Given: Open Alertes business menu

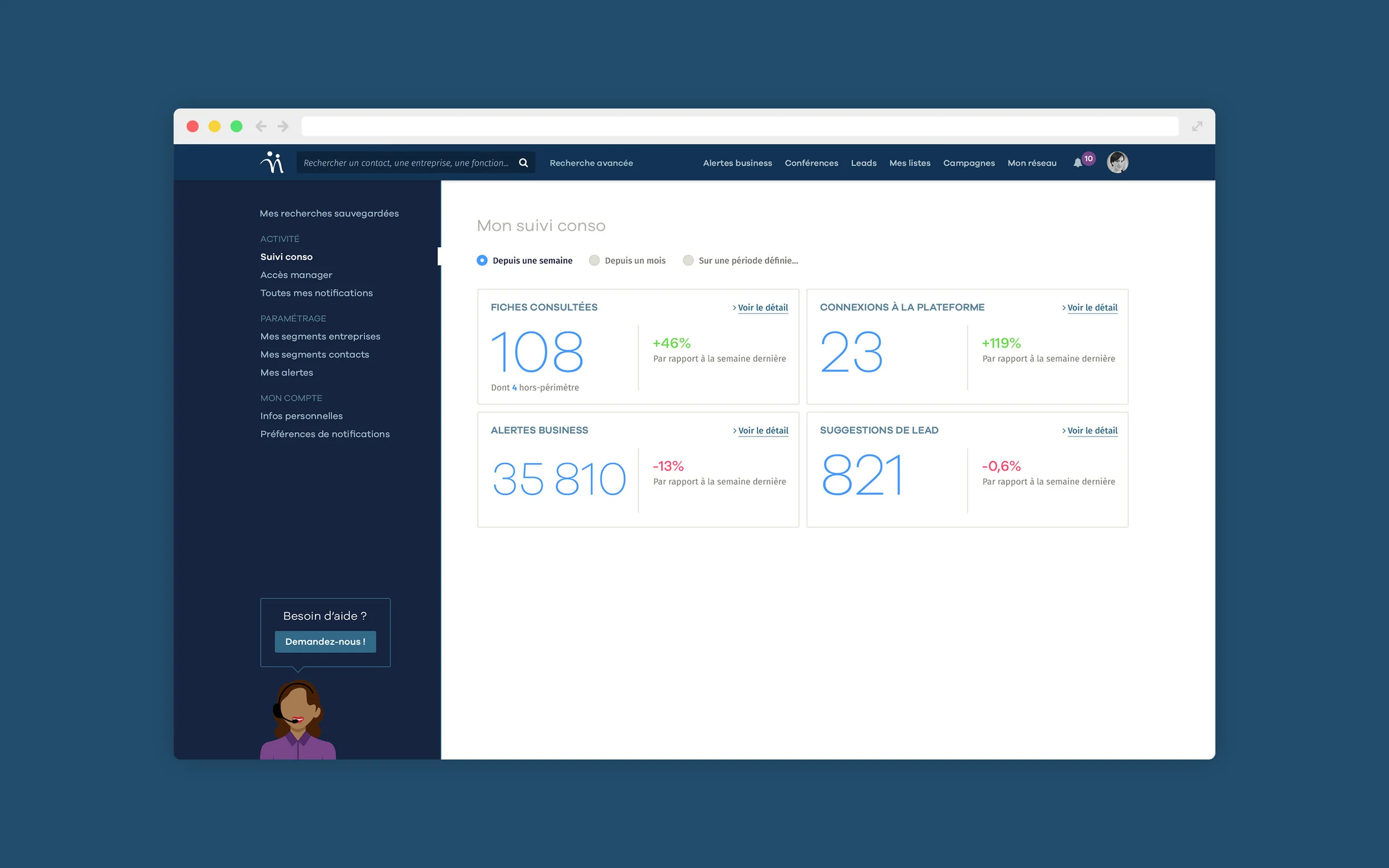Looking at the screenshot, I should [x=737, y=163].
